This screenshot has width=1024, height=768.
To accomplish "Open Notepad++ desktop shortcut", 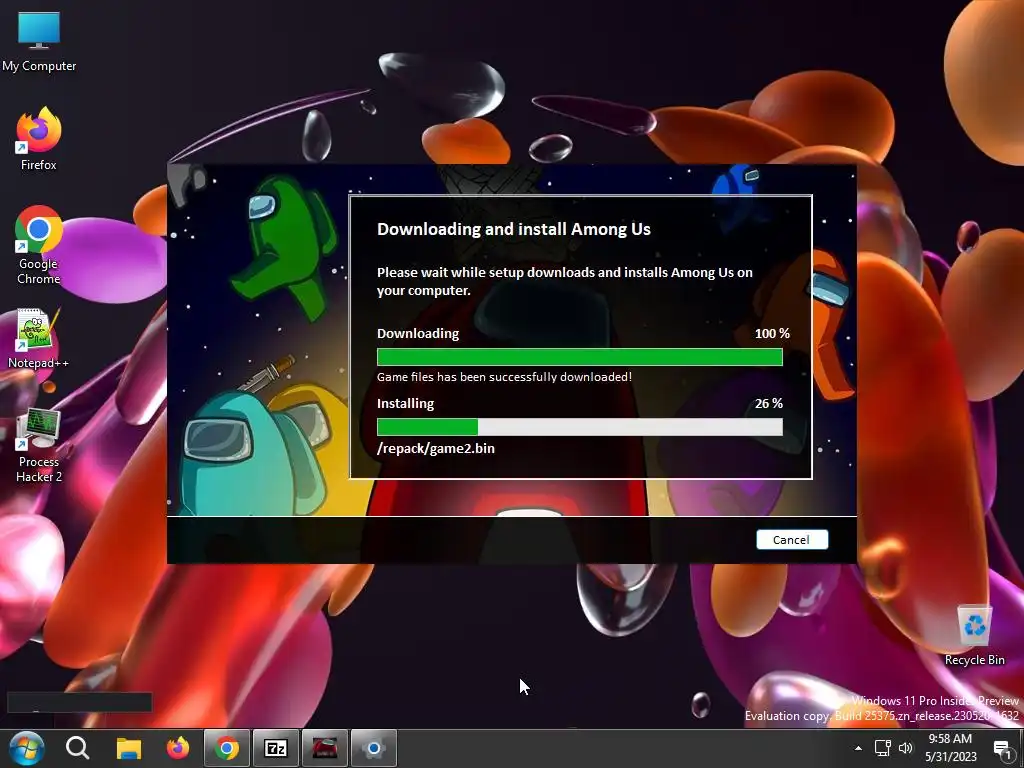I will 39,339.
